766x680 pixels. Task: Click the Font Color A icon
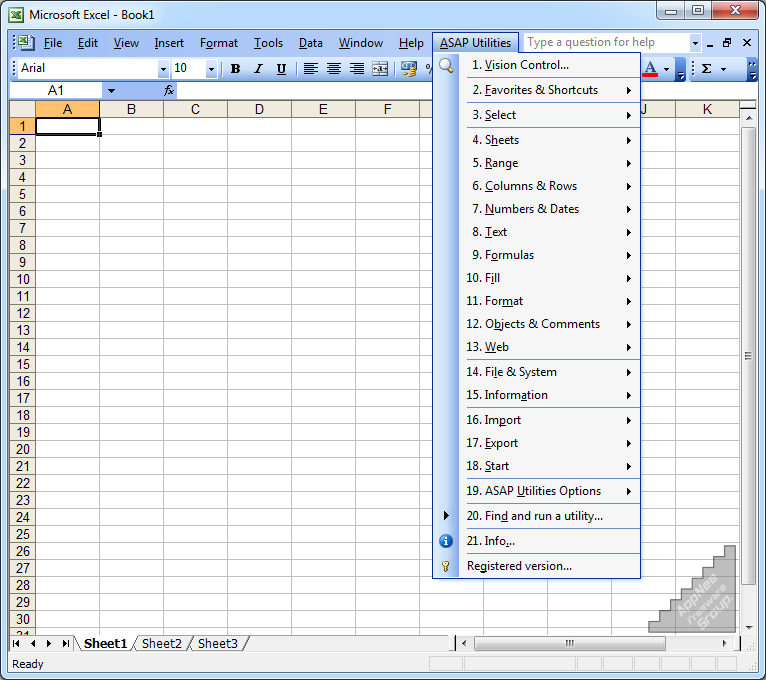[x=650, y=69]
